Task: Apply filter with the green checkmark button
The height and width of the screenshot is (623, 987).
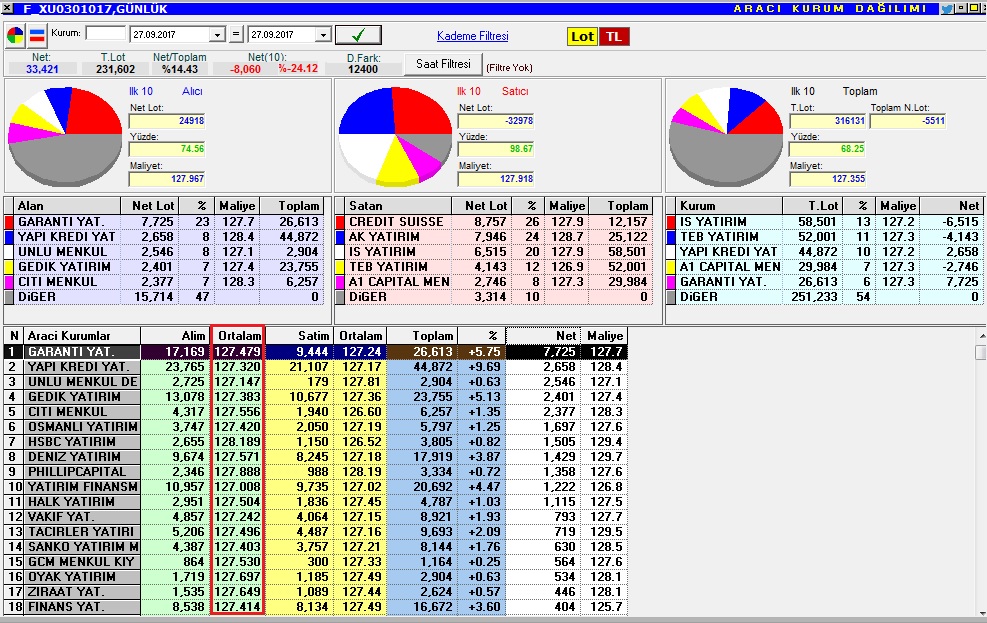Action: [358, 35]
